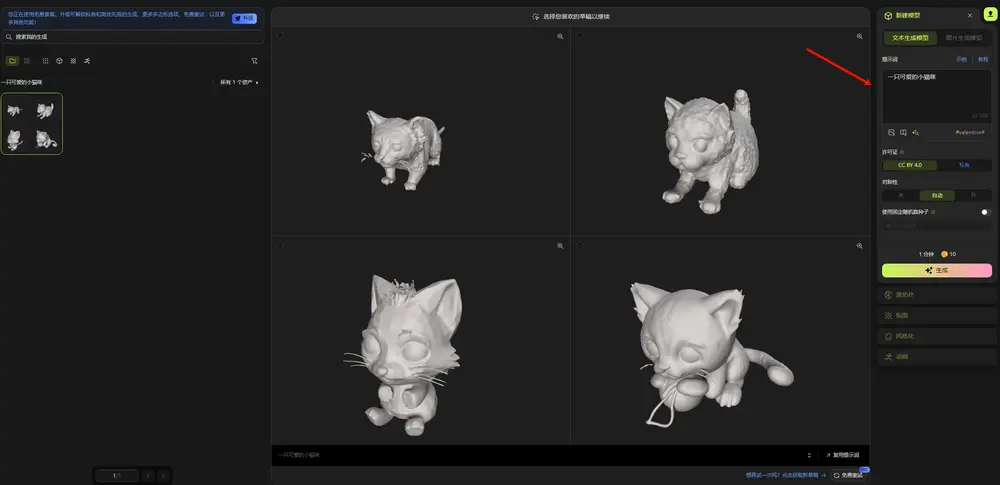
Task: Choose 自动 symmetry option
Action: pos(936,196)
